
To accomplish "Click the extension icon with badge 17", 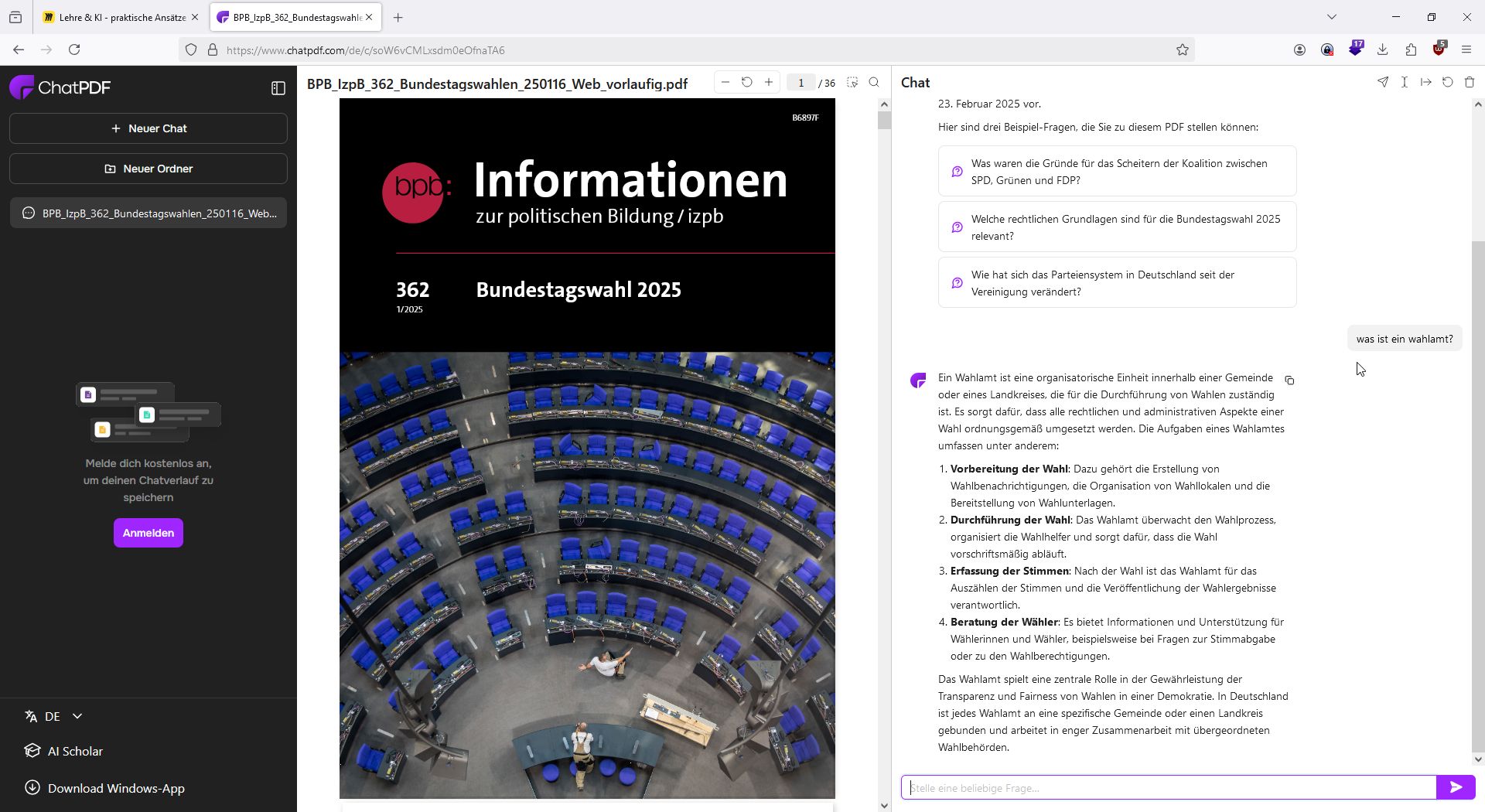I will click(x=1356, y=49).
